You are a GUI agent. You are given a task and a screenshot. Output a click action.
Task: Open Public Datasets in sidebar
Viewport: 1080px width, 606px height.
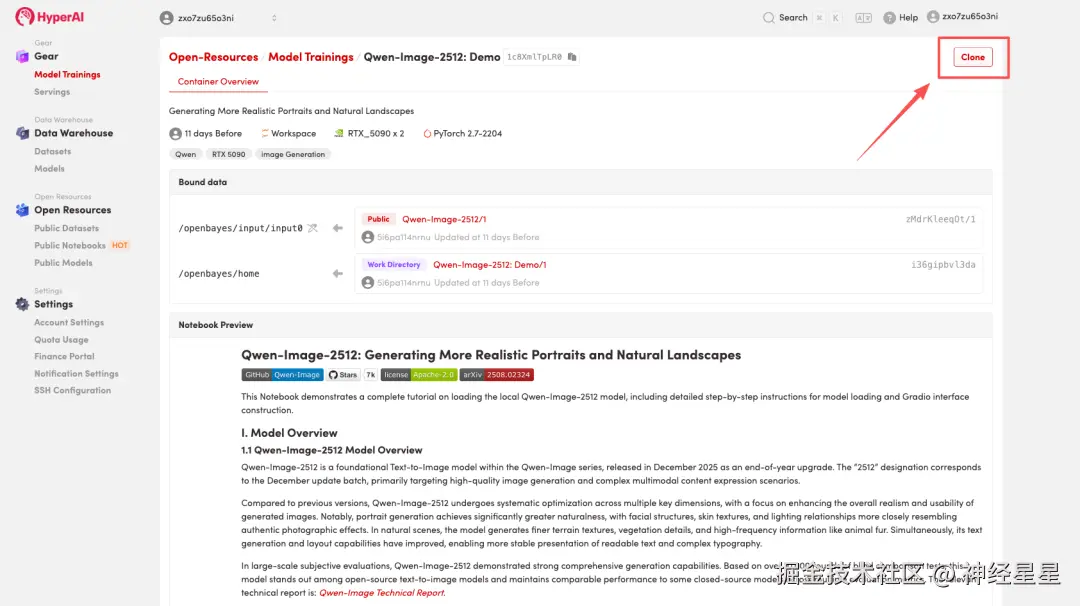[67, 228]
